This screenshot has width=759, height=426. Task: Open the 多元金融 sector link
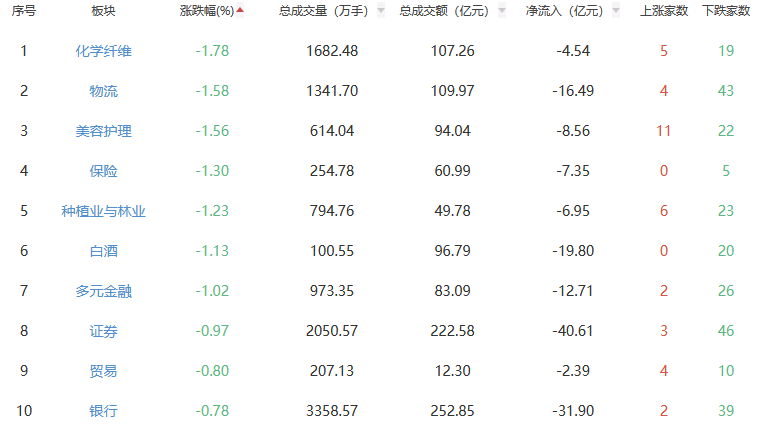tap(103, 291)
